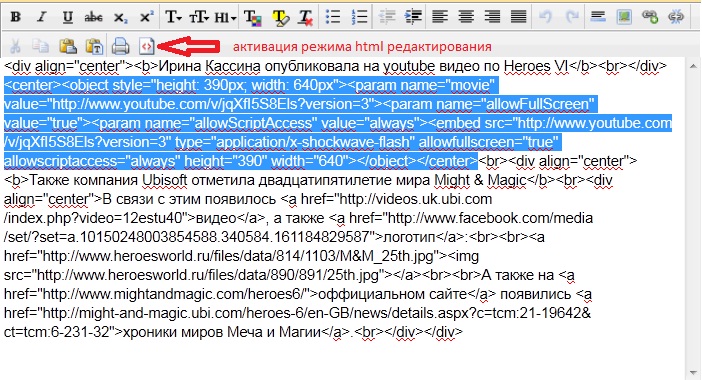Remove the hyperlink

(x=676, y=17)
